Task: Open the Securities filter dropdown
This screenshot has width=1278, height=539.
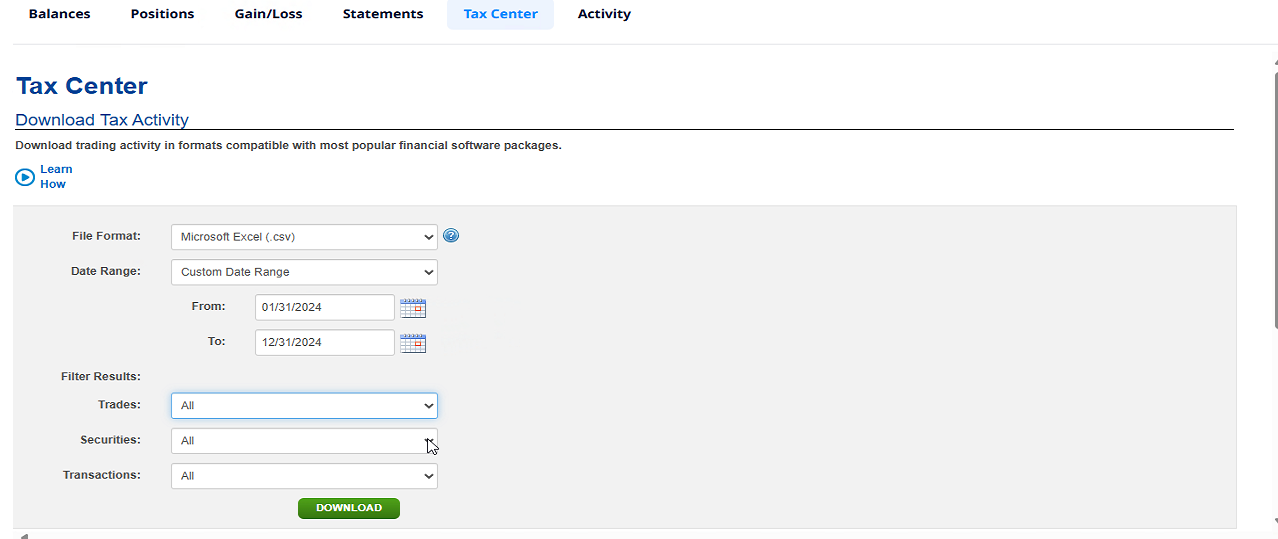Action: (304, 441)
